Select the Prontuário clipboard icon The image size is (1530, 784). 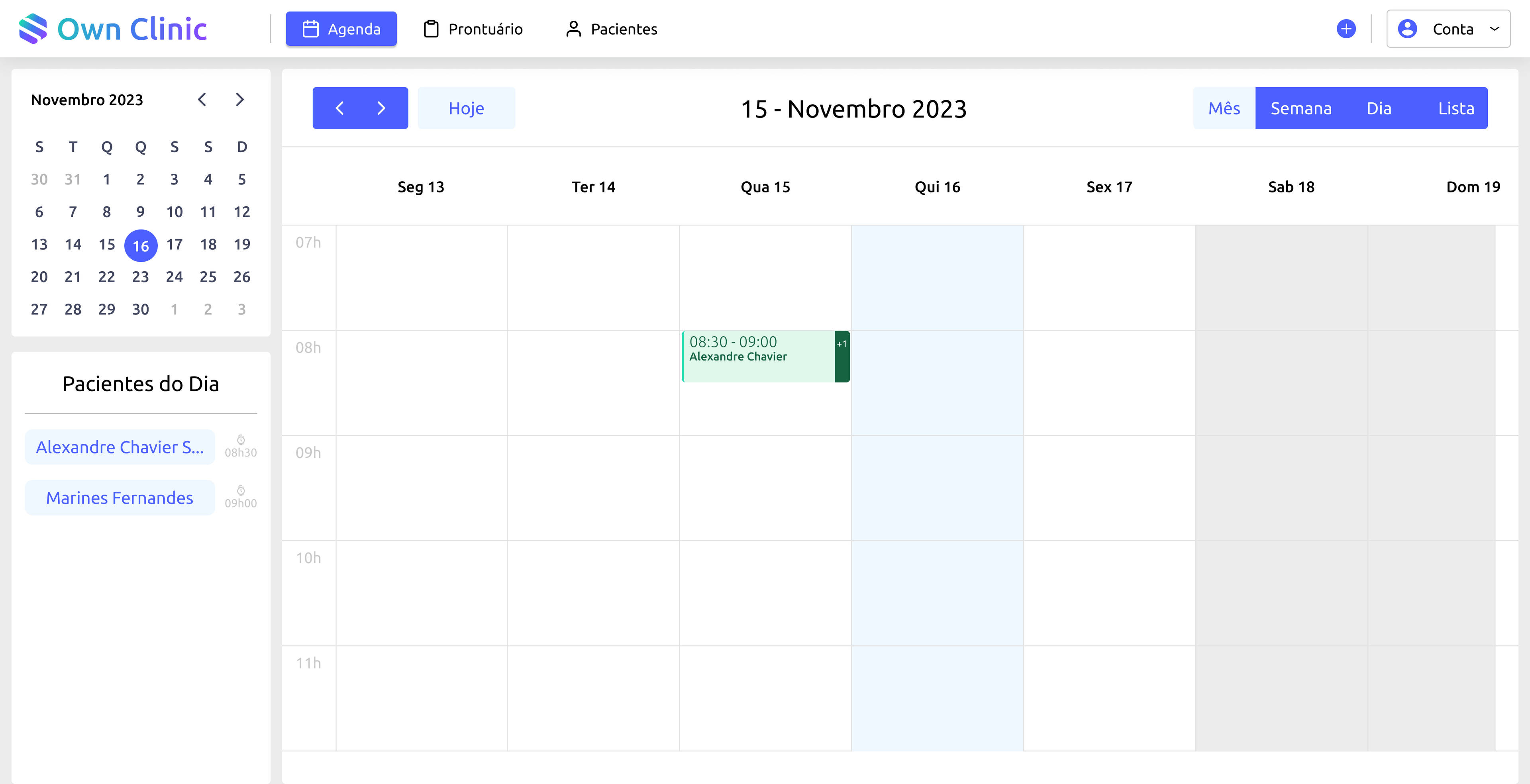pos(431,29)
